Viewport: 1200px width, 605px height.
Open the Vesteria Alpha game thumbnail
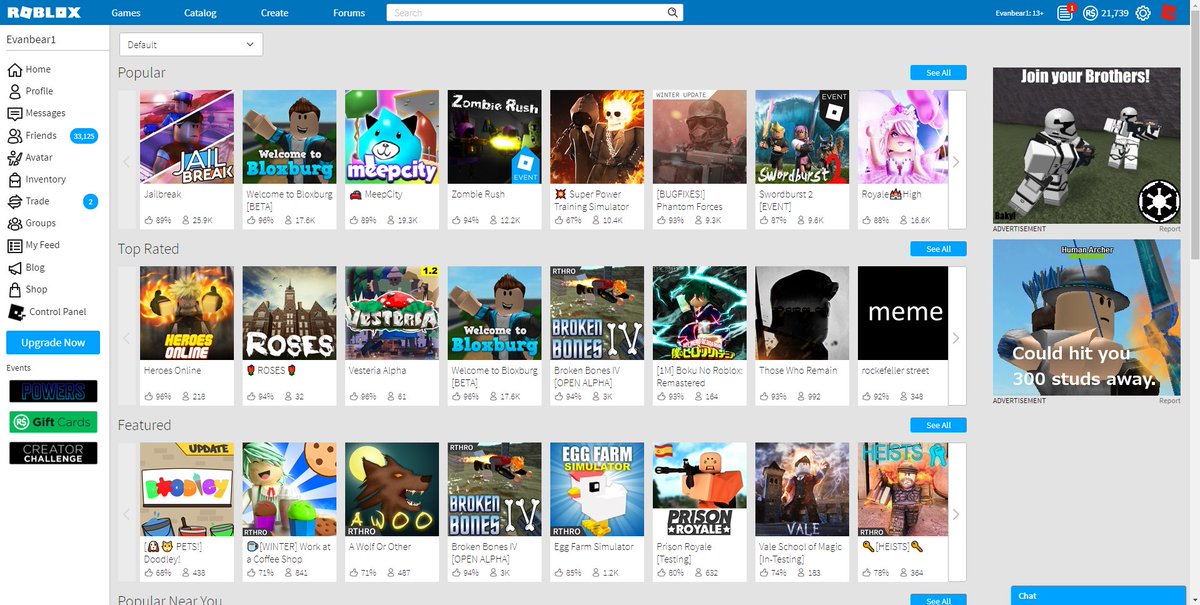pos(392,313)
